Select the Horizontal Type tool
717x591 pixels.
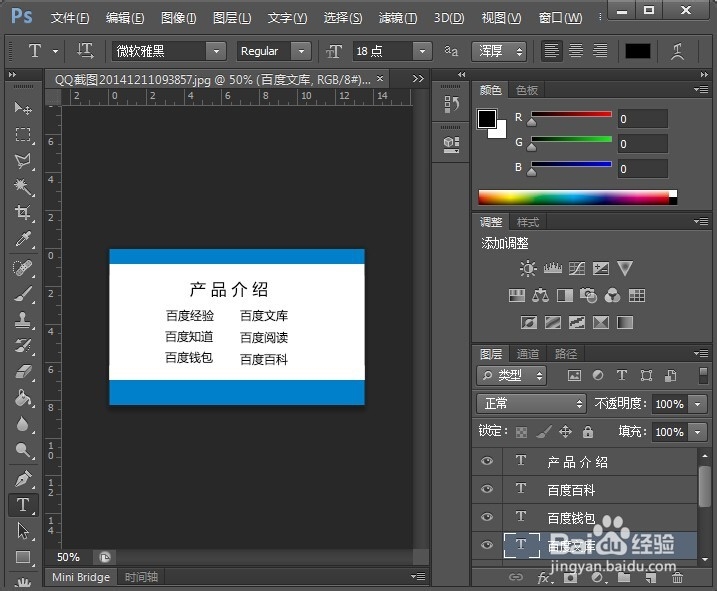[x=23, y=505]
